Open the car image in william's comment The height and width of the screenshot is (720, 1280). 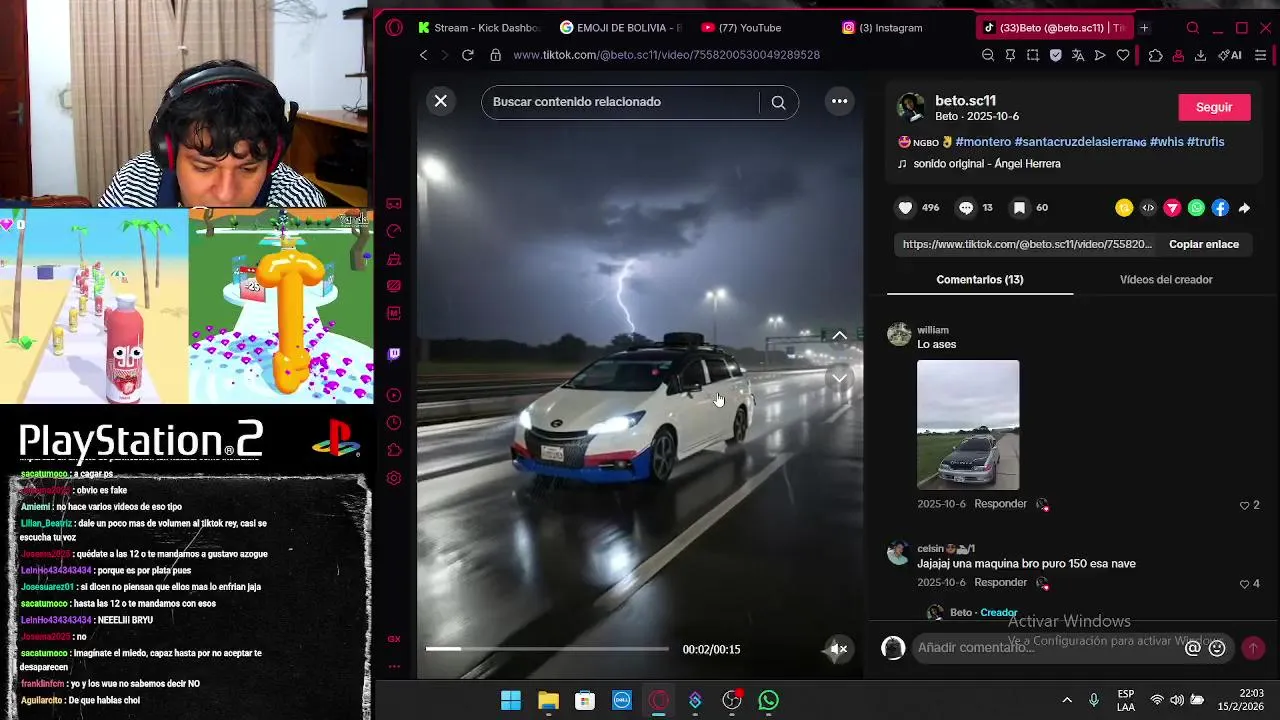[x=968, y=425]
